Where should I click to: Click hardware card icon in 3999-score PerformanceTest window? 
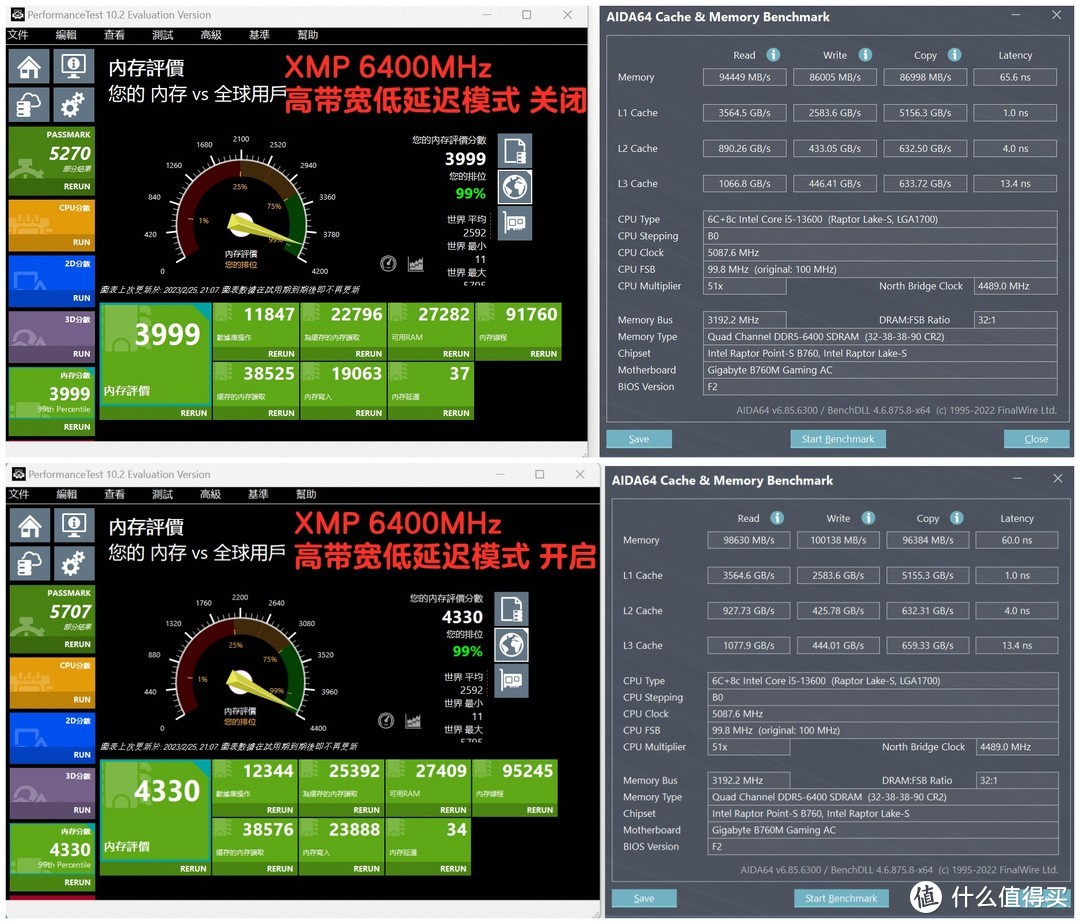515,222
